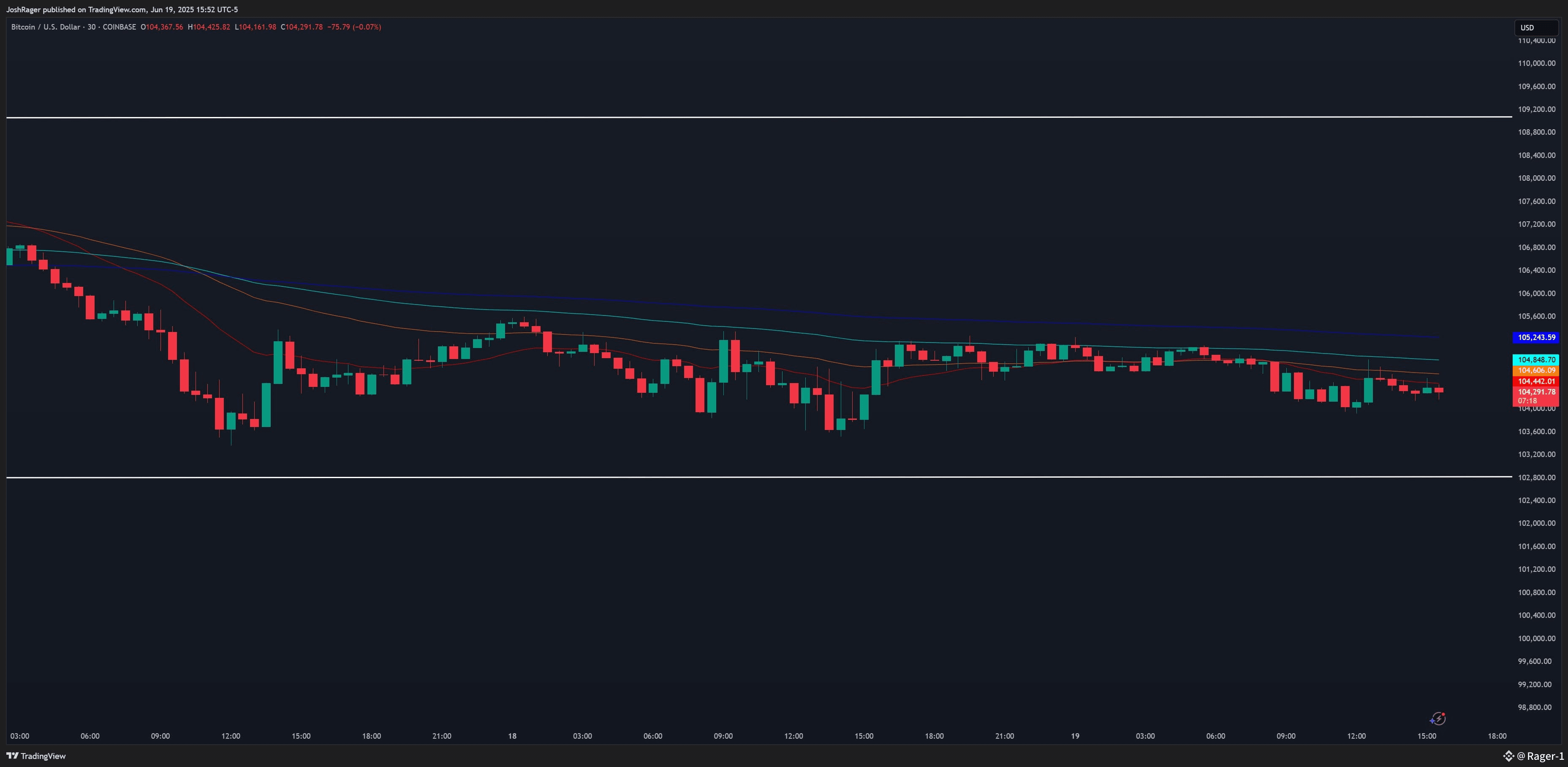Click the 100,400.00 price axis label
1568x767 pixels.
(1536, 615)
